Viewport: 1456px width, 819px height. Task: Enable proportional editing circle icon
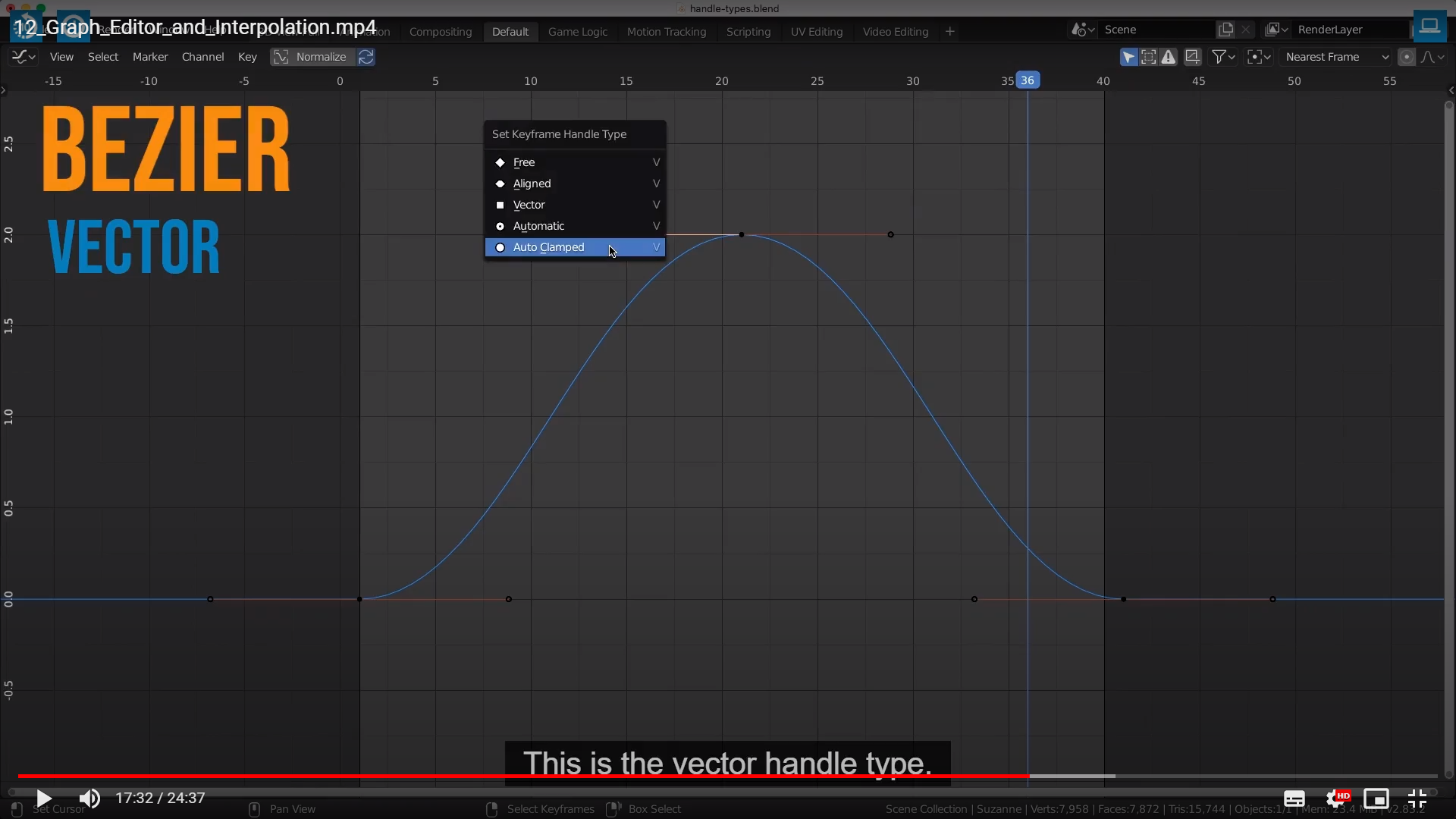coord(1406,57)
